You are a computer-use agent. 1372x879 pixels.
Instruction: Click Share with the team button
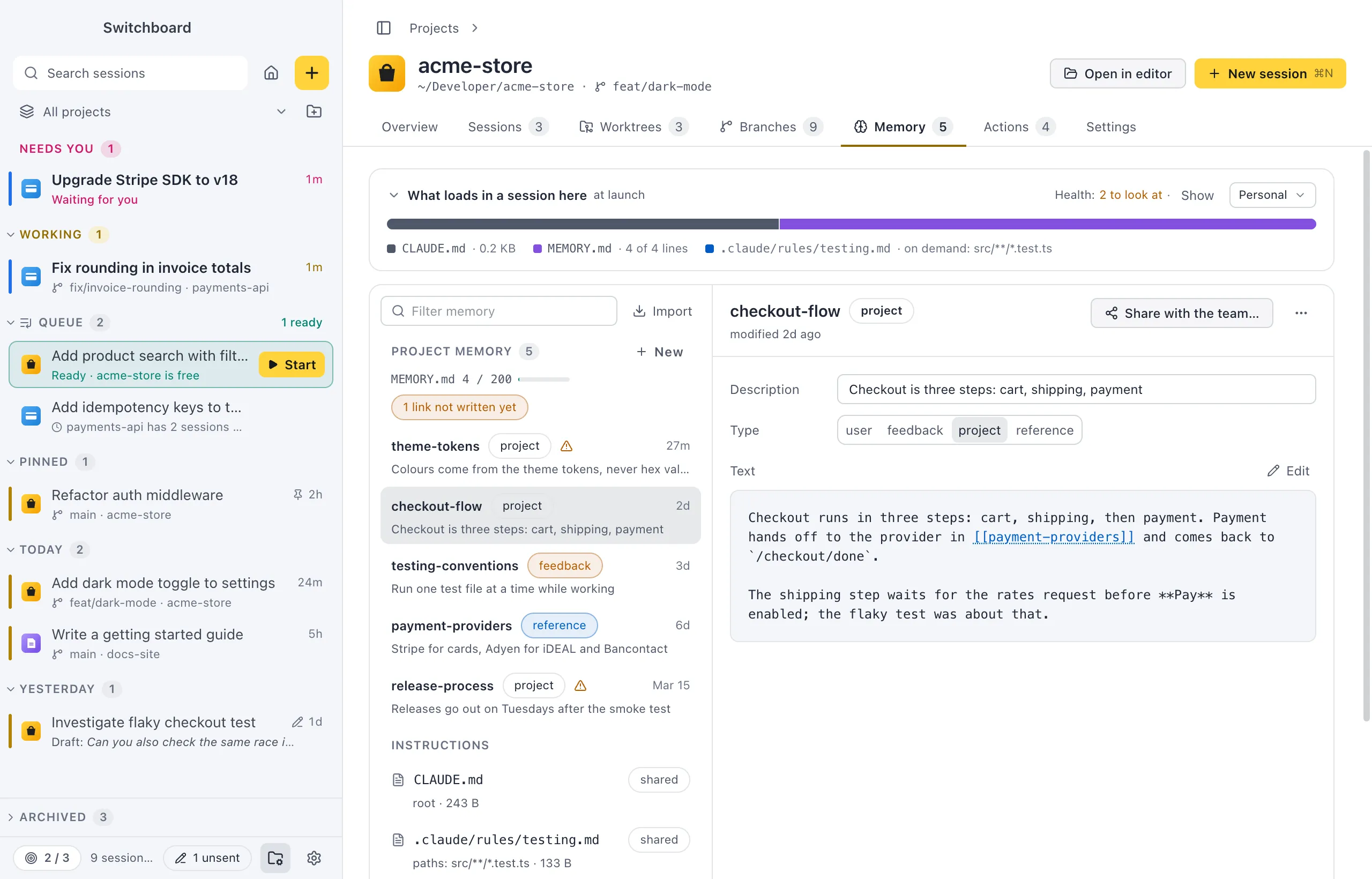pyautogui.click(x=1181, y=313)
